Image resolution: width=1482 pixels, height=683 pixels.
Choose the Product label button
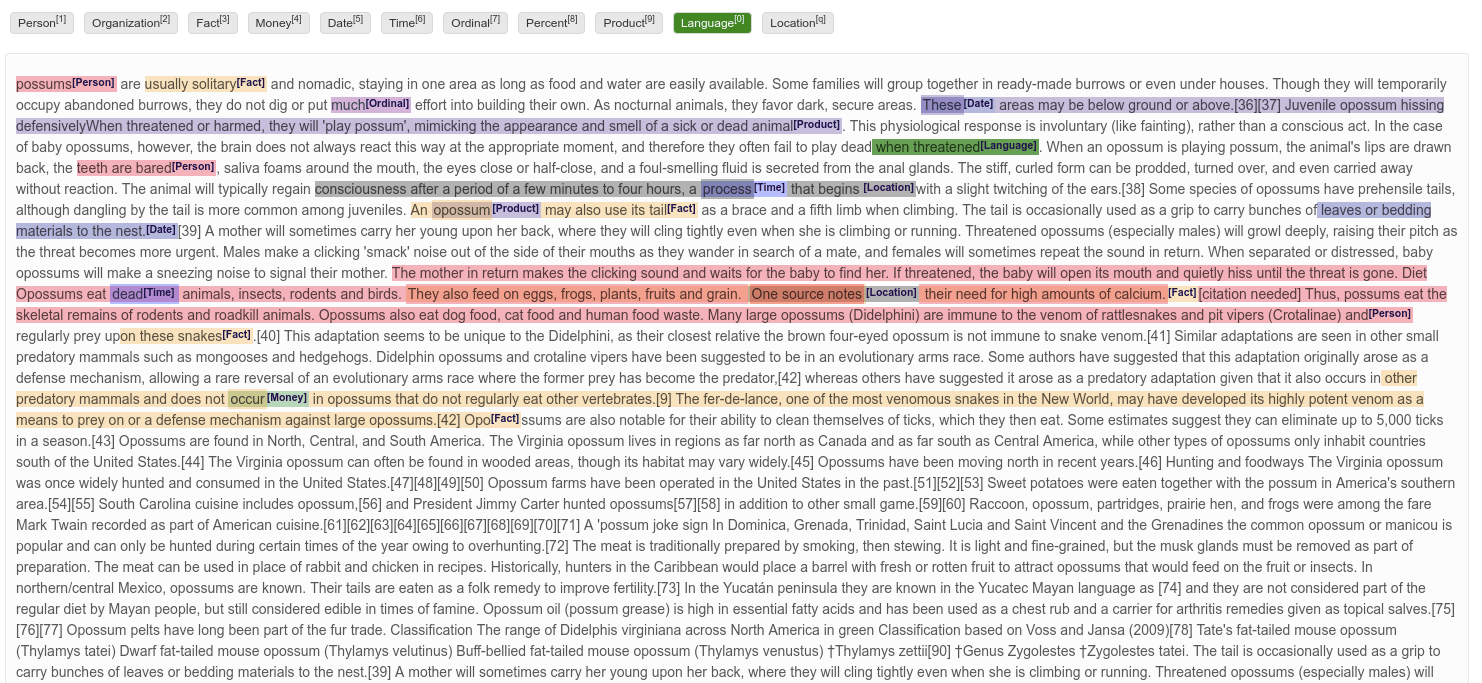pyautogui.click(x=628, y=22)
